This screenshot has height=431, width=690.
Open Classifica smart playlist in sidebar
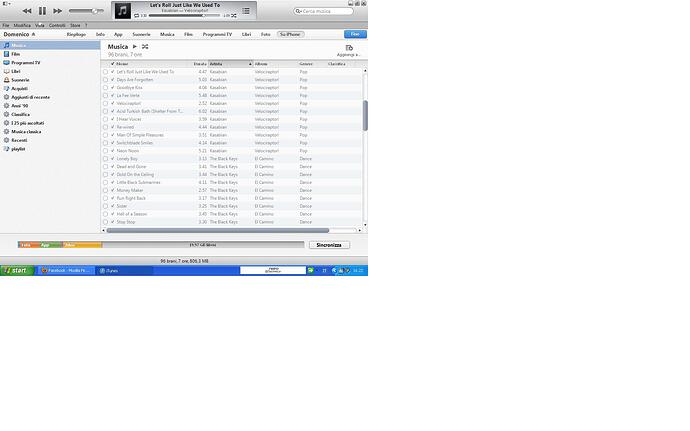[x=50, y=114]
